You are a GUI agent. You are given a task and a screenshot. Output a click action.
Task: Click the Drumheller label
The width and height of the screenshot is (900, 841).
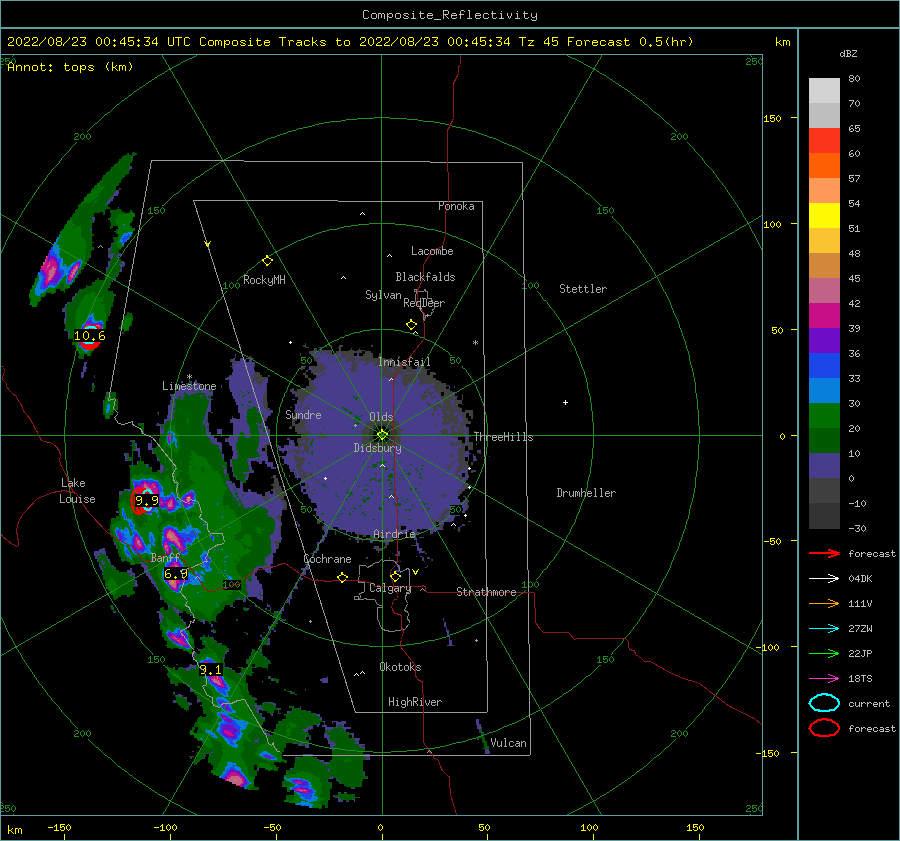tap(586, 493)
